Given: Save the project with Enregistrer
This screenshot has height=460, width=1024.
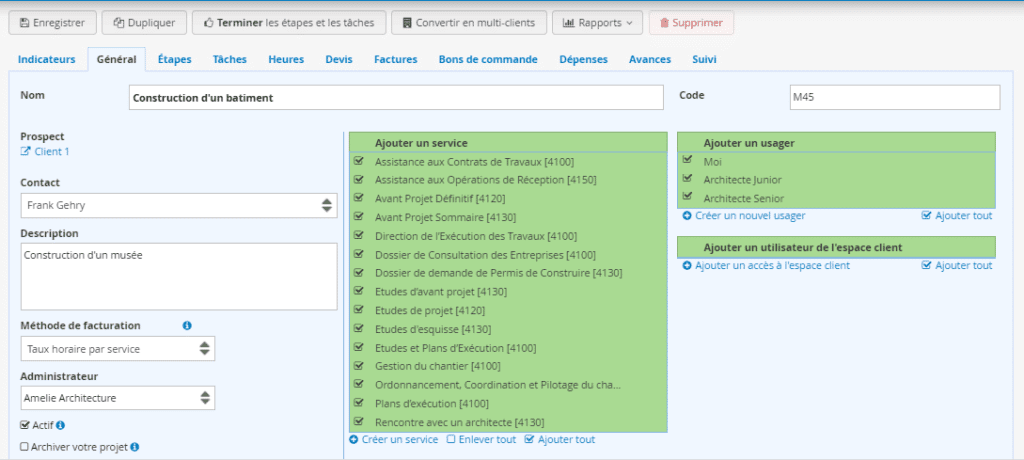Looking at the screenshot, I should [52, 23].
